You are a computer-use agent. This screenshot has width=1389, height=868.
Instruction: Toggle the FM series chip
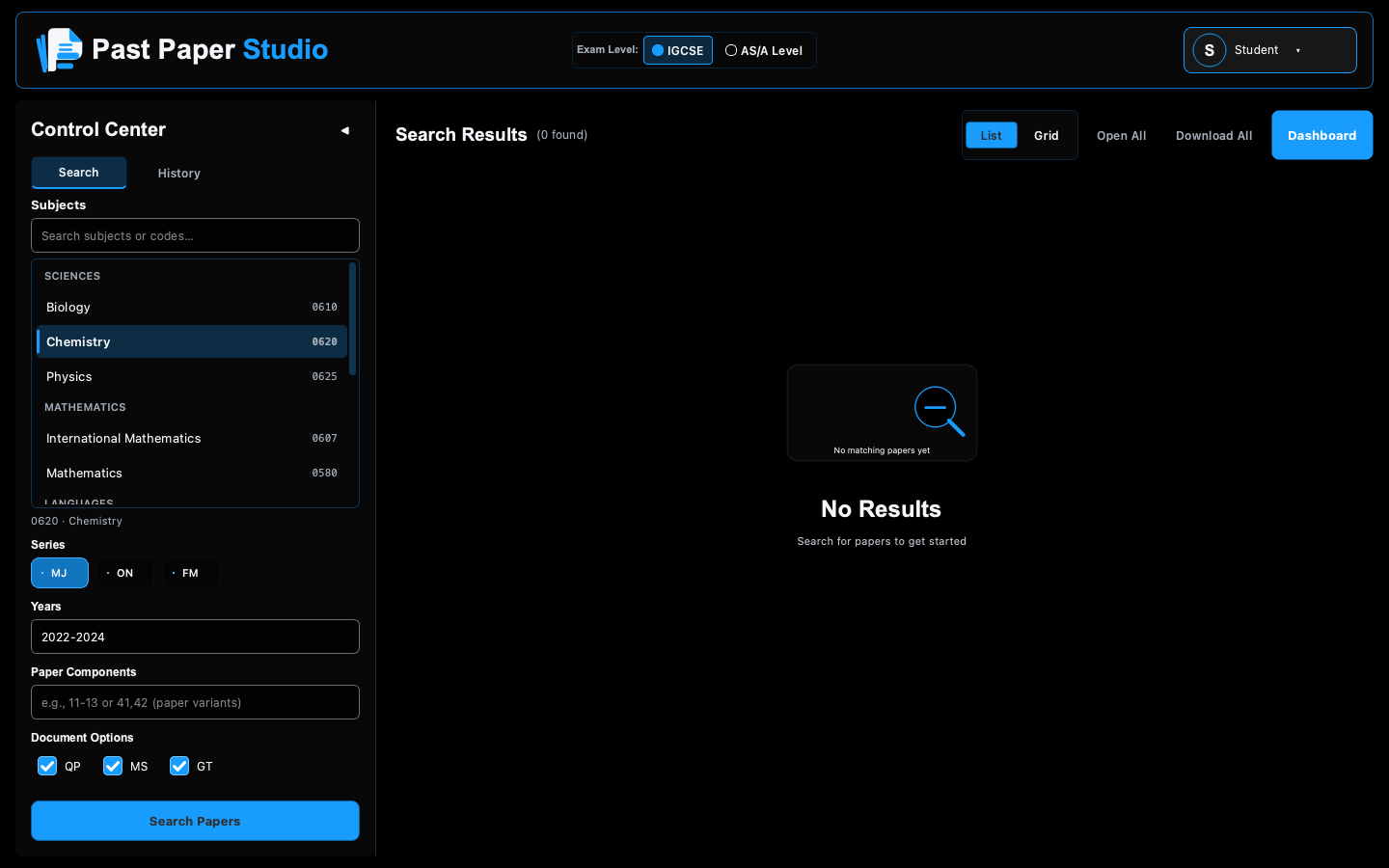pyautogui.click(x=190, y=573)
